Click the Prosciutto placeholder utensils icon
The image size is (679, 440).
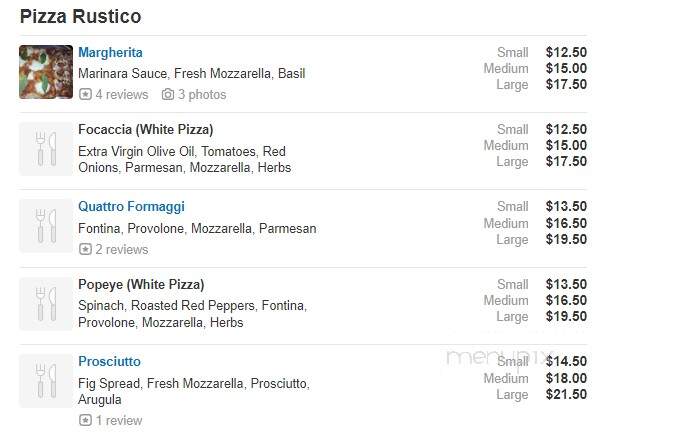point(46,381)
